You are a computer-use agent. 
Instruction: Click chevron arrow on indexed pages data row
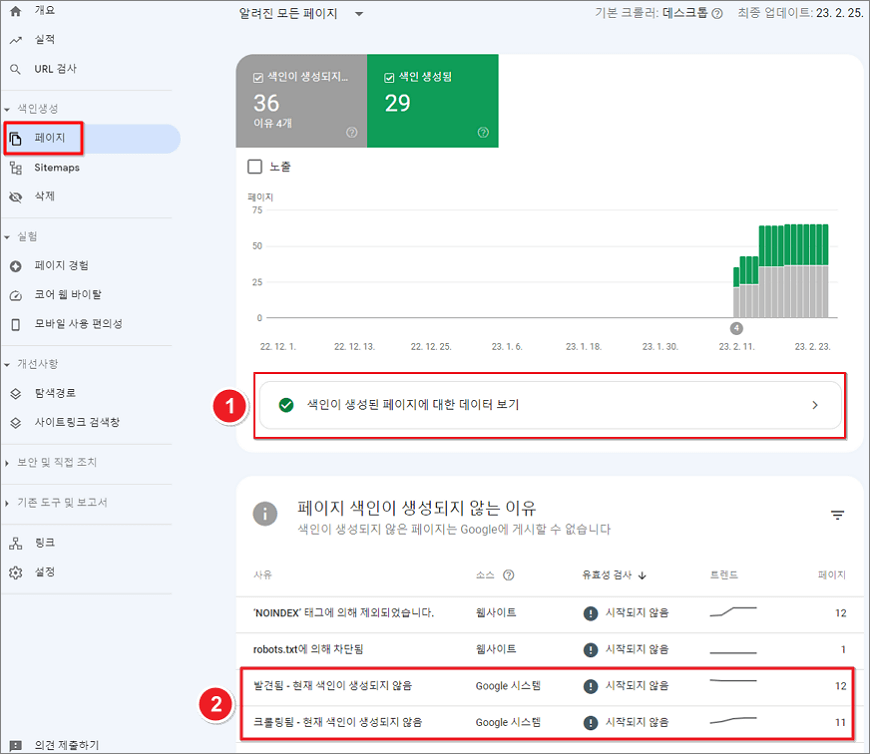point(815,405)
